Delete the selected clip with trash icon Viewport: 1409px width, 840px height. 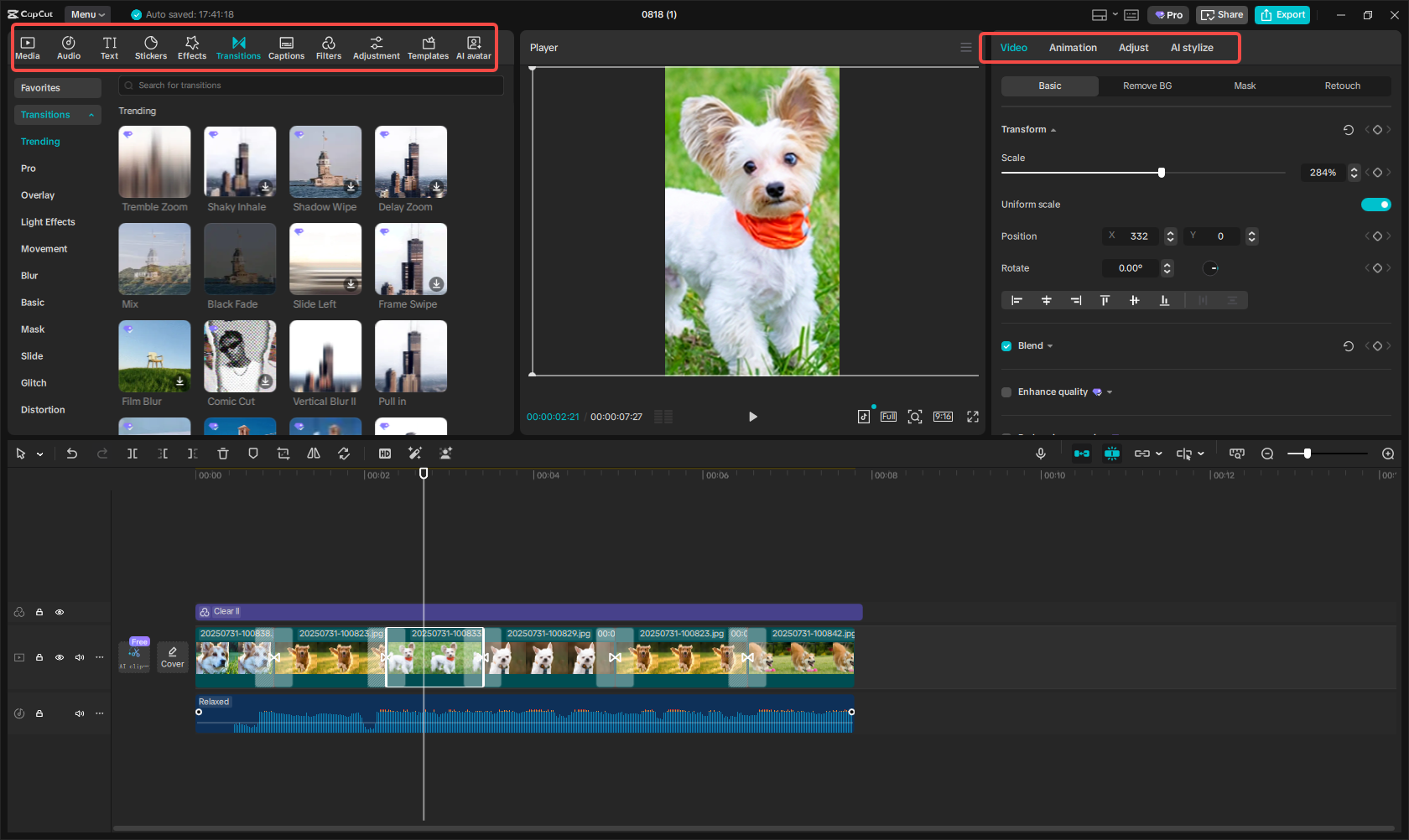tap(223, 454)
